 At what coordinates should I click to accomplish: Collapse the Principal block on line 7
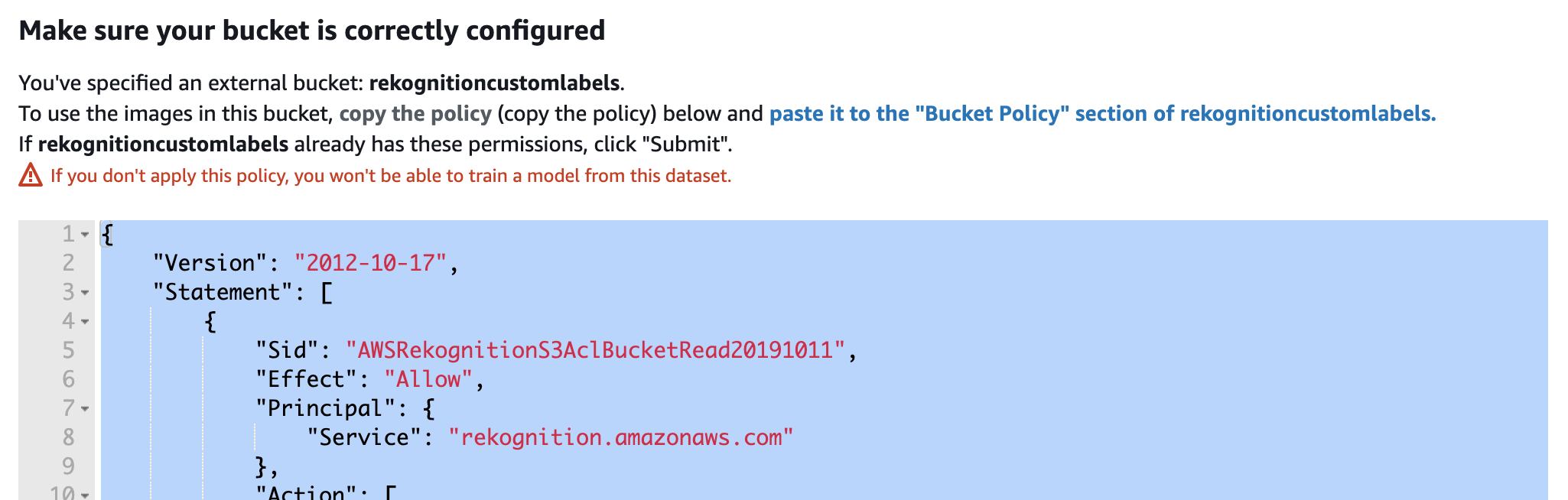tap(85, 409)
